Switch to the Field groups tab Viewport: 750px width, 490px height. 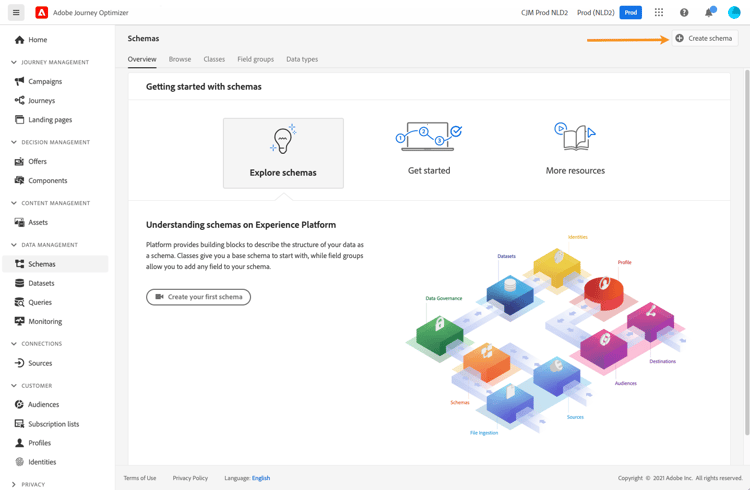pyautogui.click(x=255, y=59)
